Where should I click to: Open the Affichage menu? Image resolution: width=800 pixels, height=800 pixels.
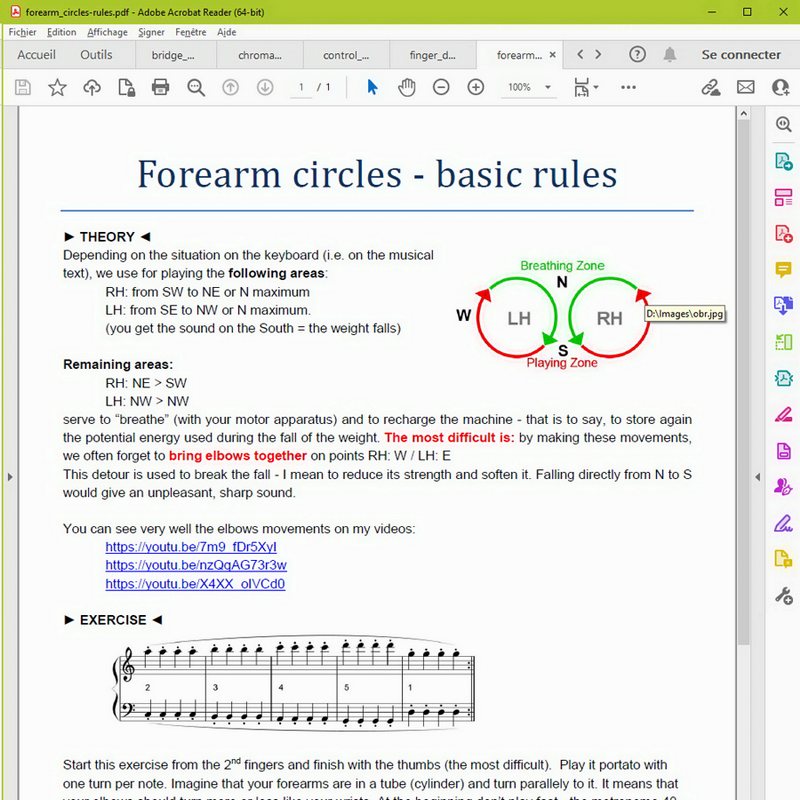107,32
